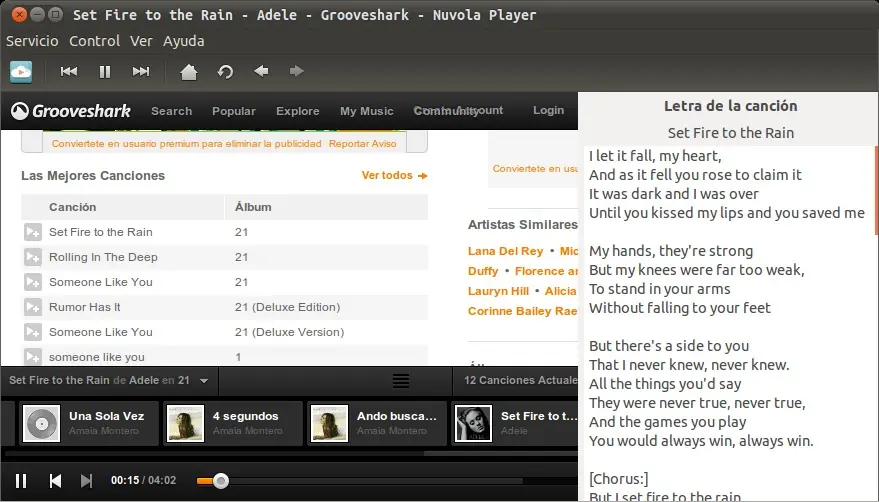The height and width of the screenshot is (502, 879).
Task: Click the Login link
Action: [x=548, y=110]
